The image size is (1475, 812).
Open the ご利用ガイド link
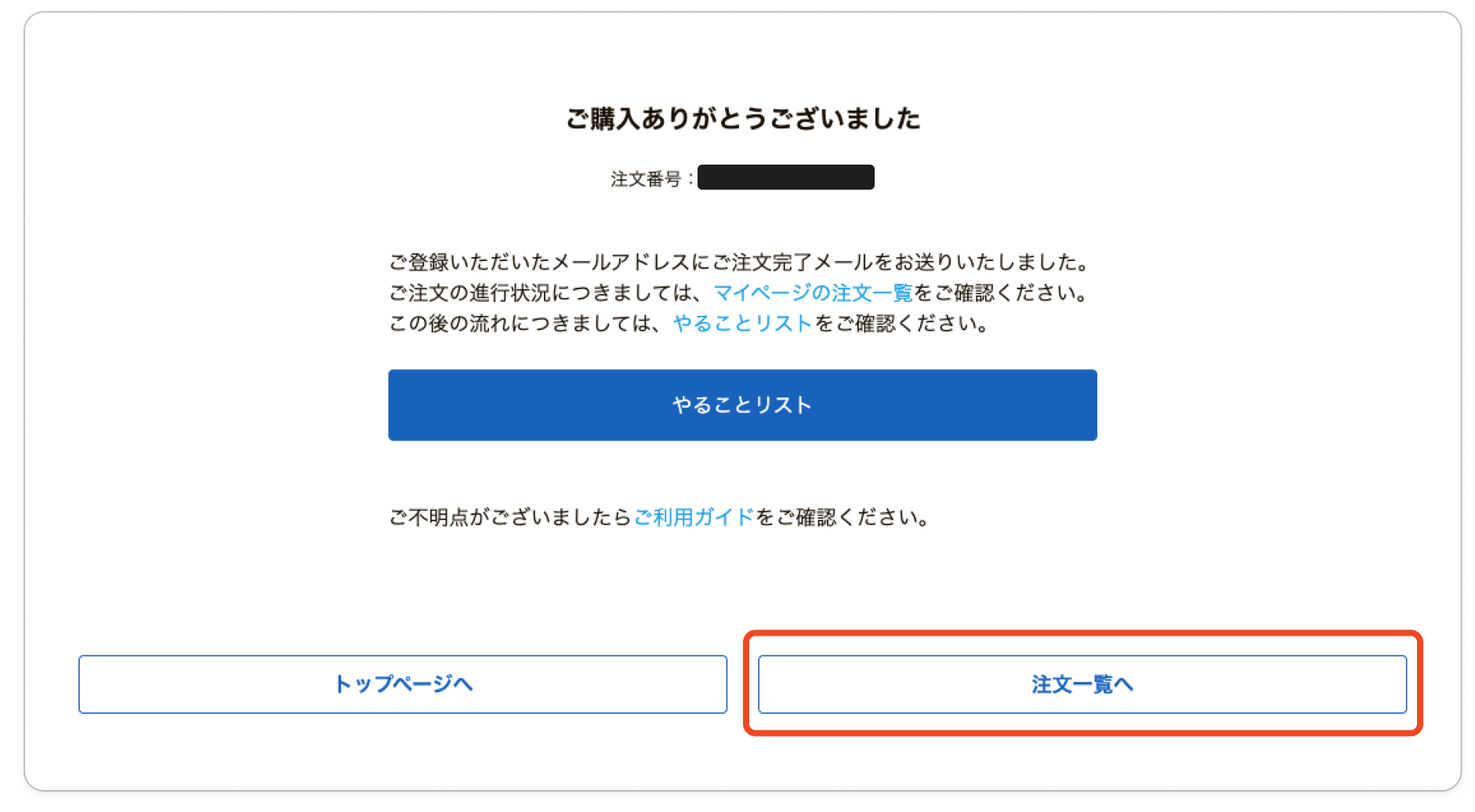pyautogui.click(x=694, y=517)
